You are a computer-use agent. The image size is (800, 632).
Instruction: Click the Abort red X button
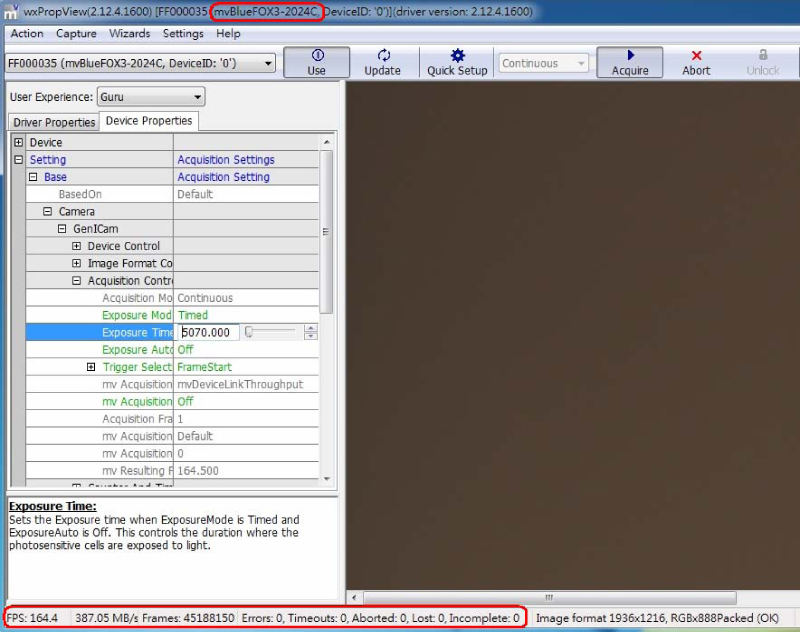click(x=696, y=62)
